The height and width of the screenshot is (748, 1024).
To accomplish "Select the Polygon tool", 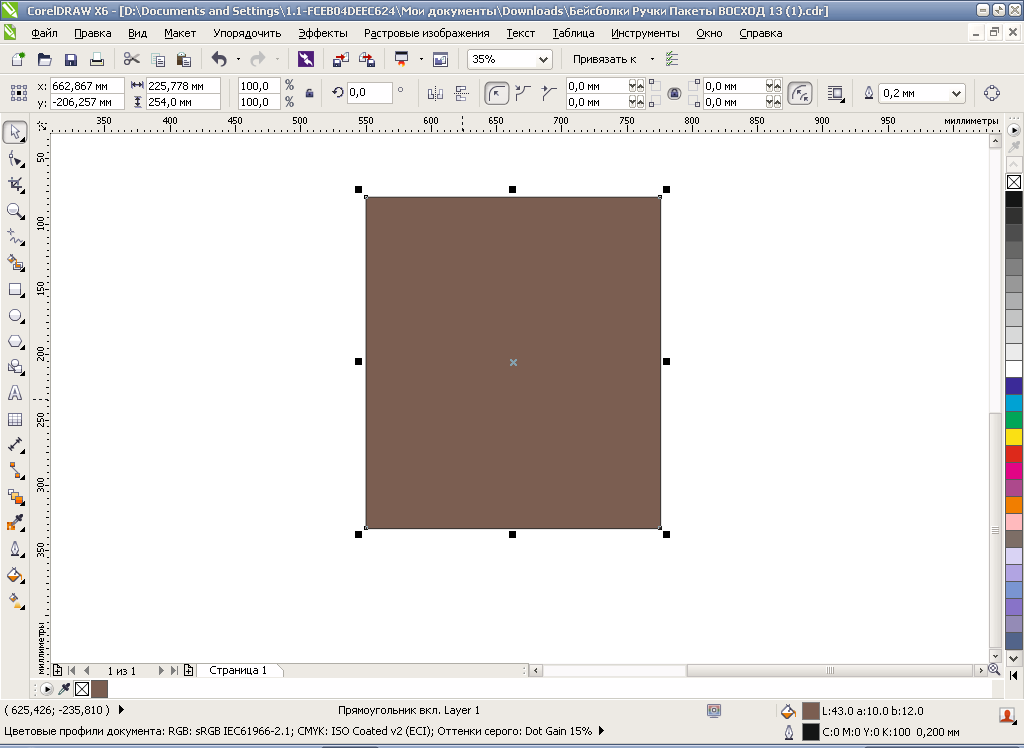I will (15, 342).
